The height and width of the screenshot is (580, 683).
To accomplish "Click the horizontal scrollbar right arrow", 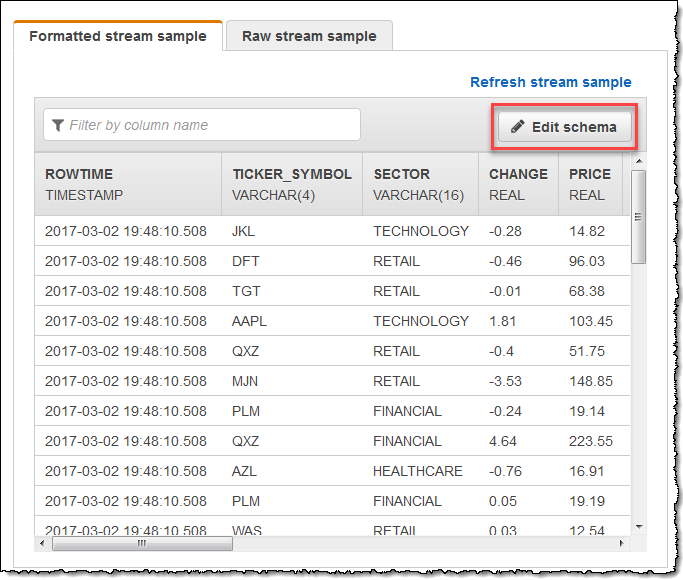I will click(x=621, y=543).
